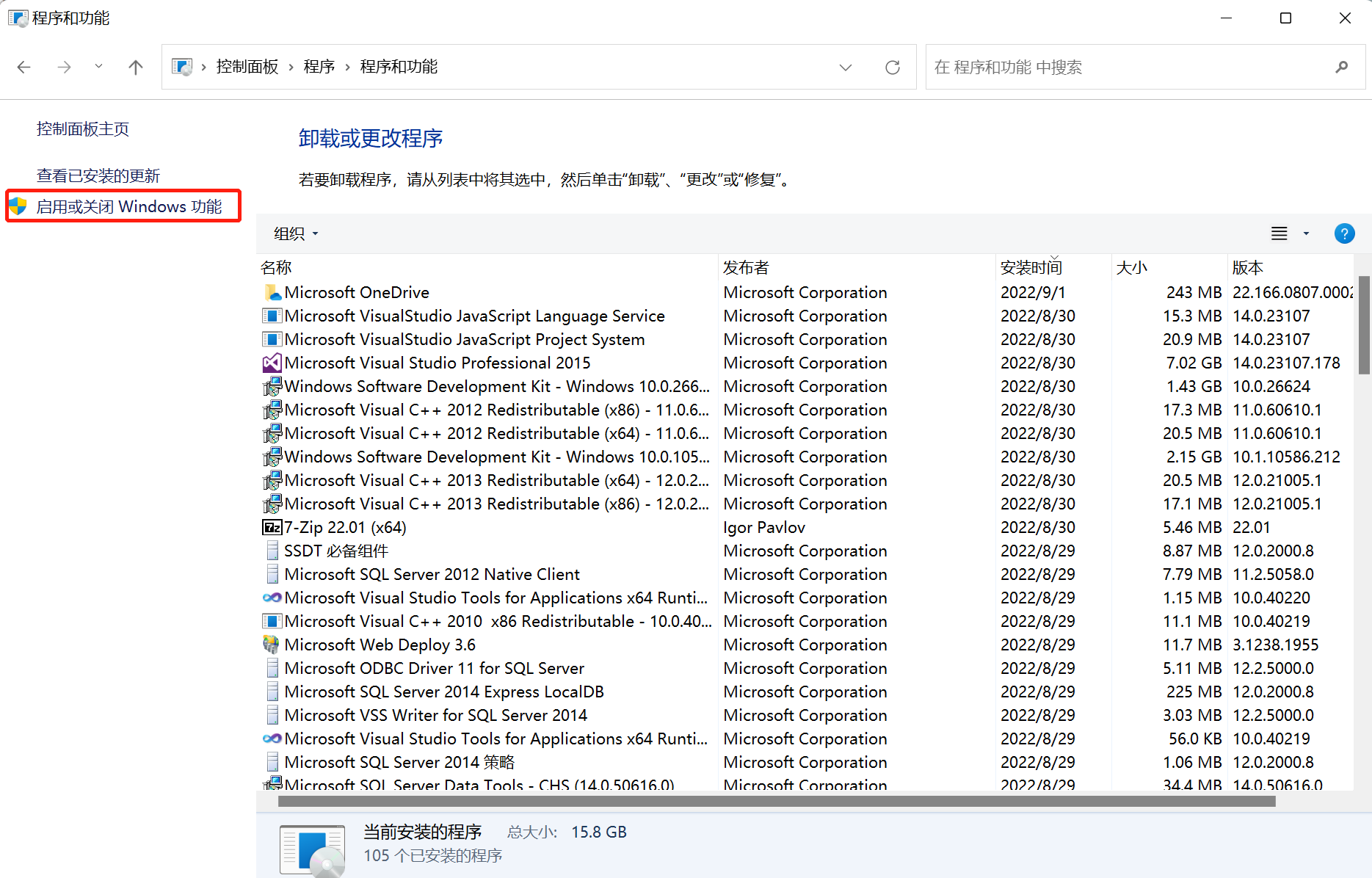
Task: Sort by 安装时间 column header
Action: point(1053,267)
